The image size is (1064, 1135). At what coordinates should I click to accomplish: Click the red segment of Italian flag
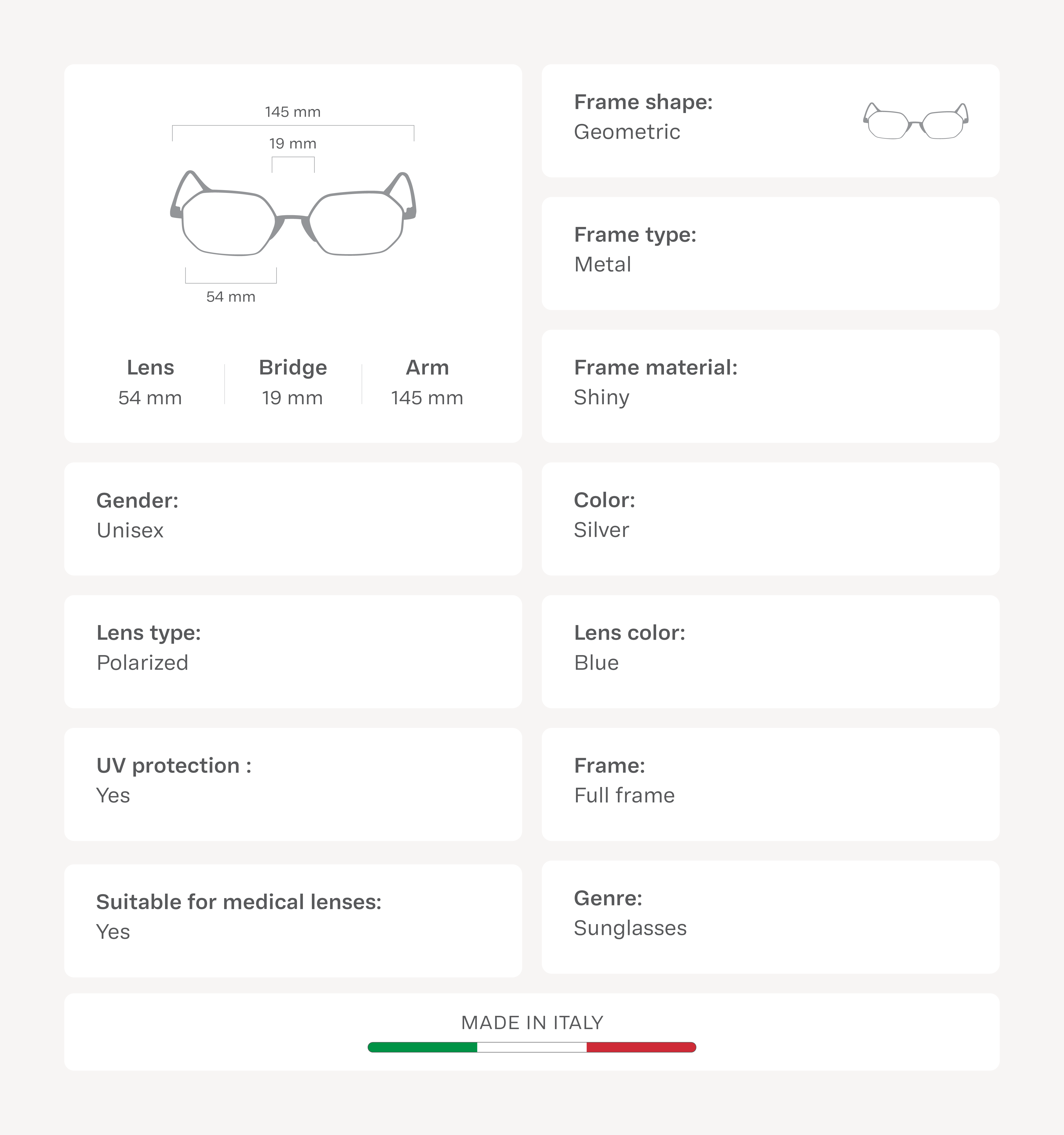641,1047
